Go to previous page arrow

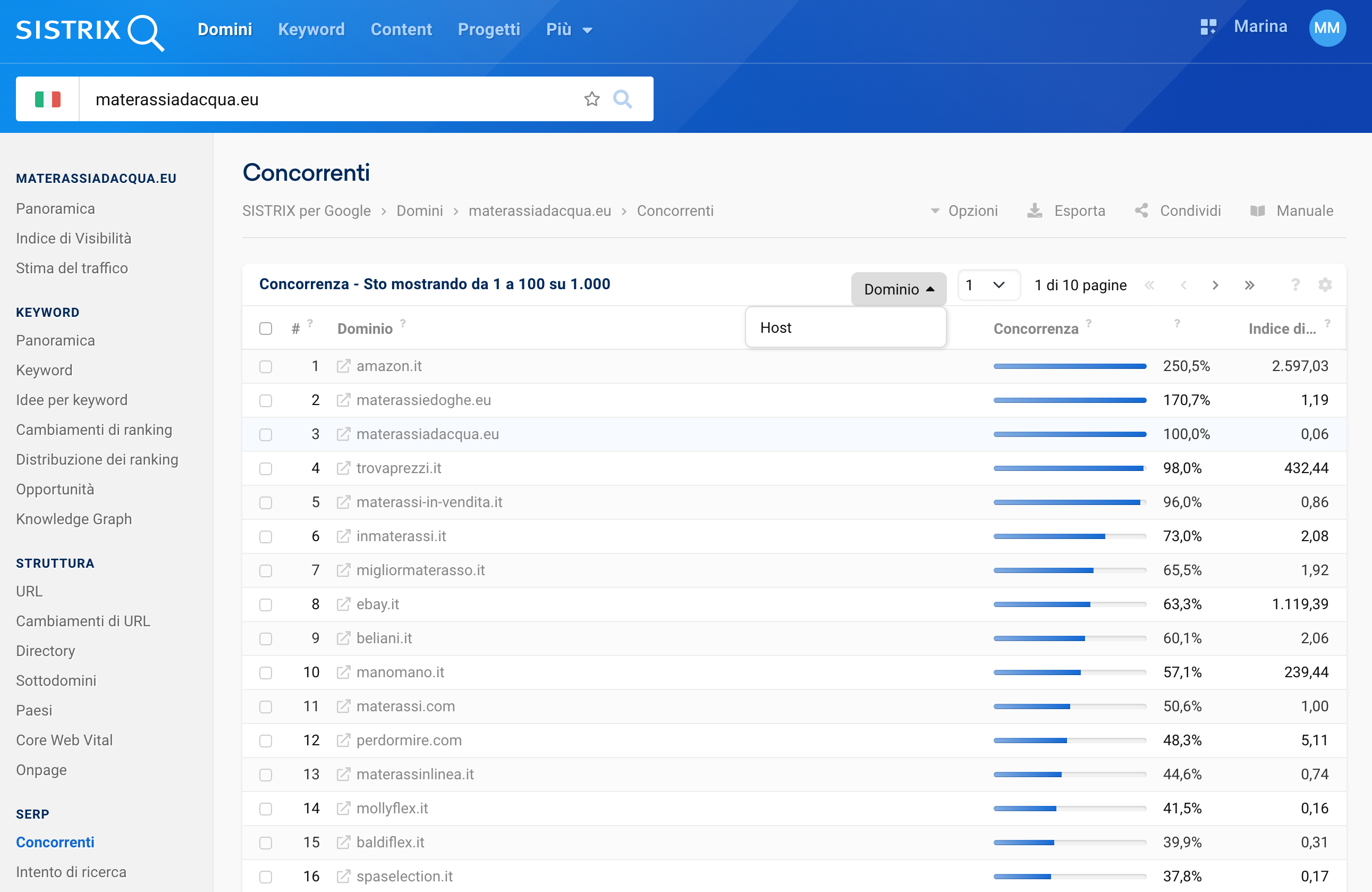tap(1183, 285)
